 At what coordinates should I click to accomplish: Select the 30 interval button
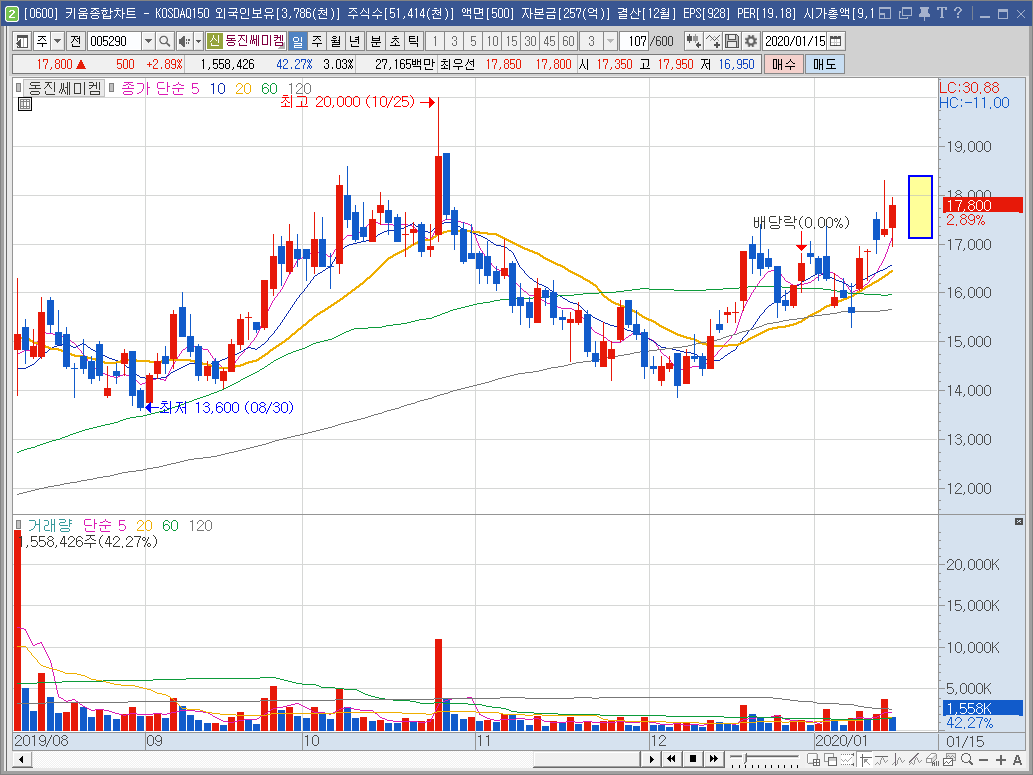[x=530, y=41]
